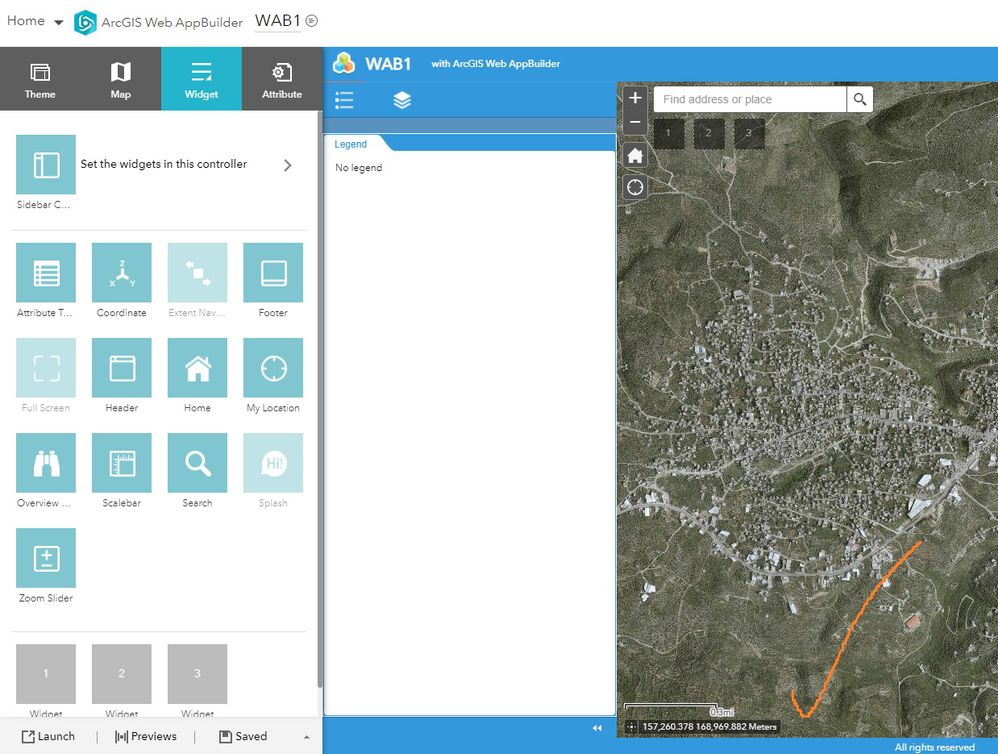Select the Legend panel tab
Image resolution: width=998 pixels, height=754 pixels.
click(x=351, y=144)
